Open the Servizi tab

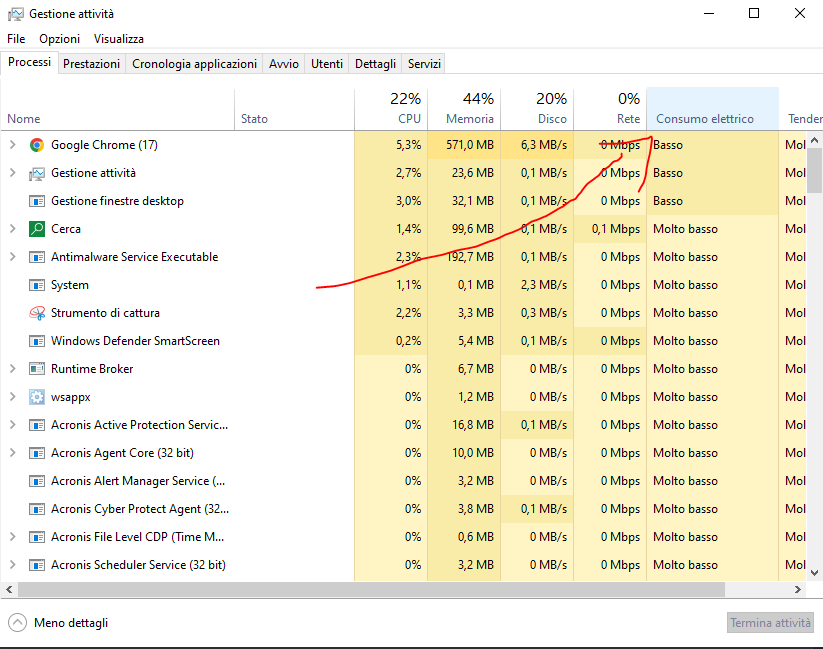tap(424, 64)
